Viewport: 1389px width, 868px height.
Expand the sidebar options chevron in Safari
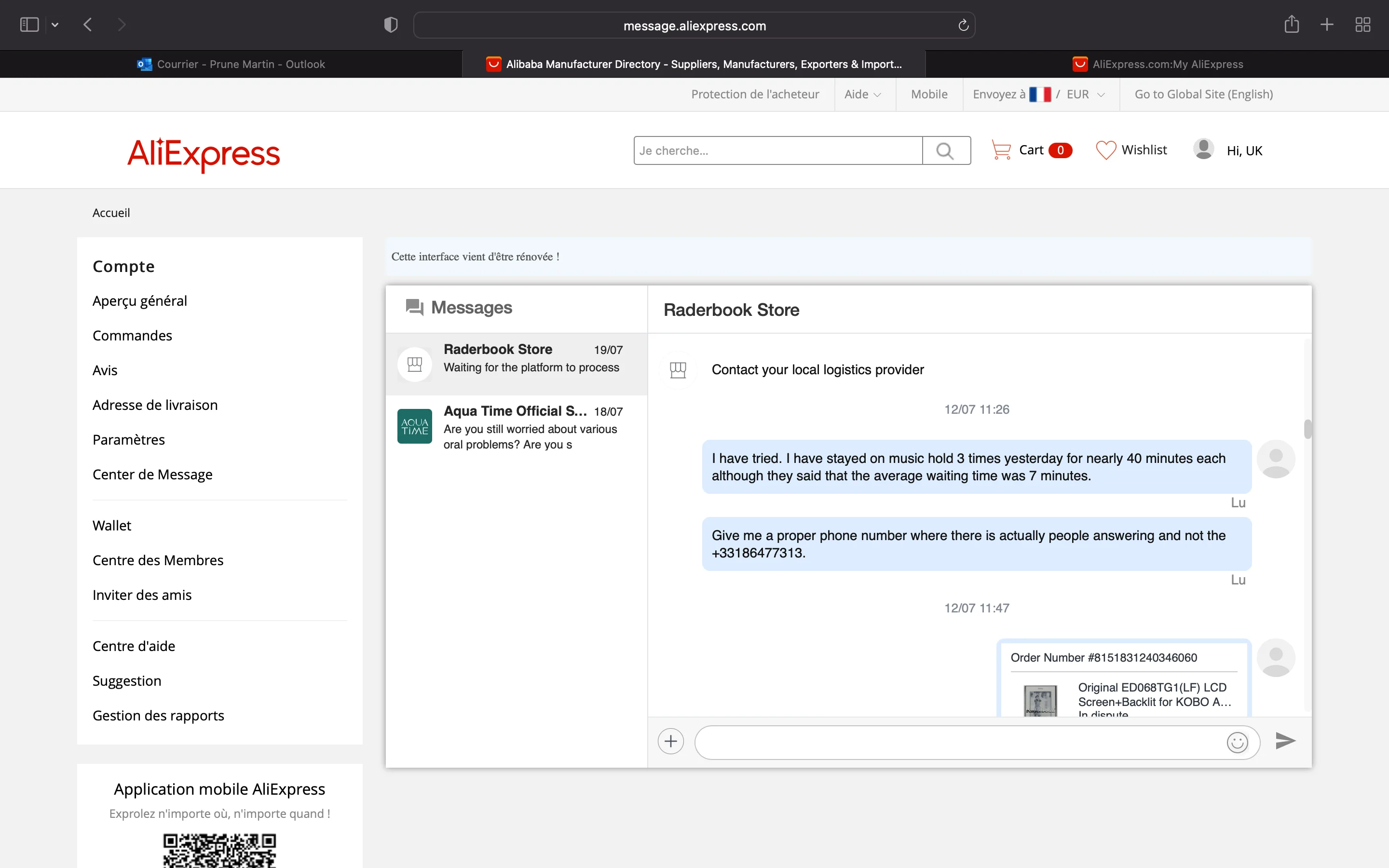coord(55,25)
